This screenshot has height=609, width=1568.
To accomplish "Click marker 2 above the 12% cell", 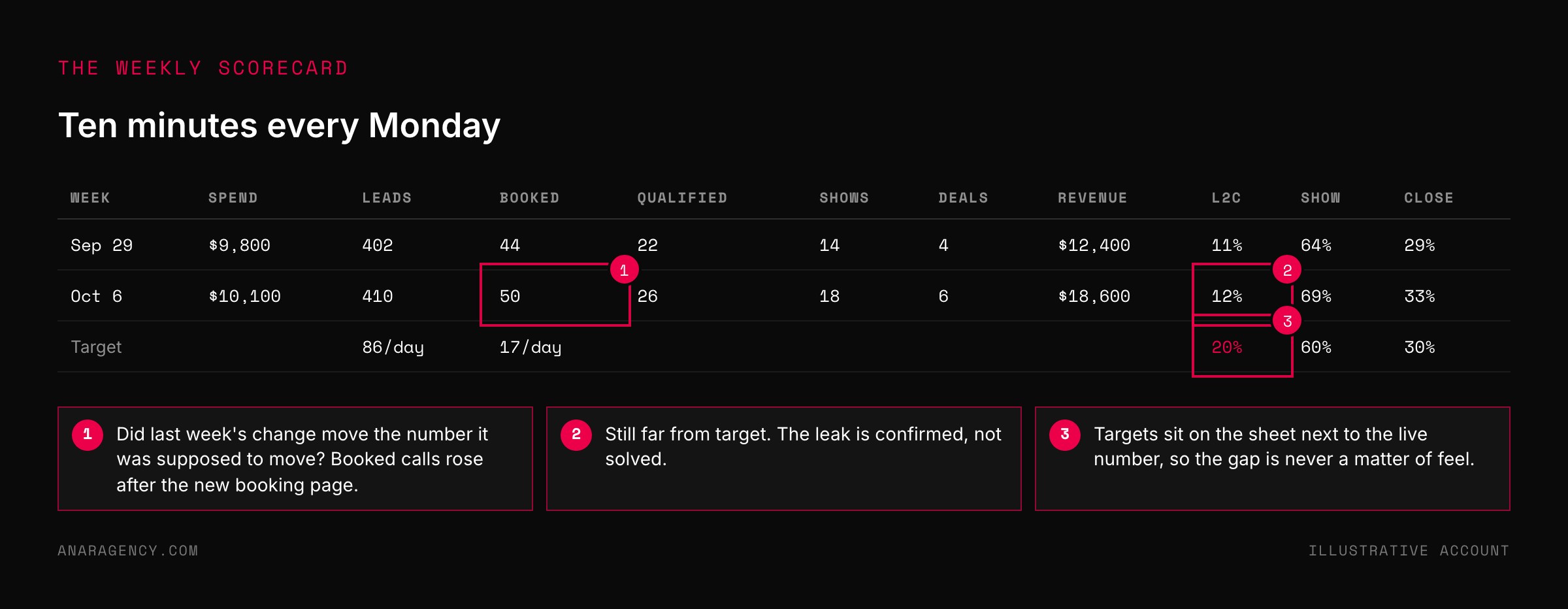I will coord(1287,269).
